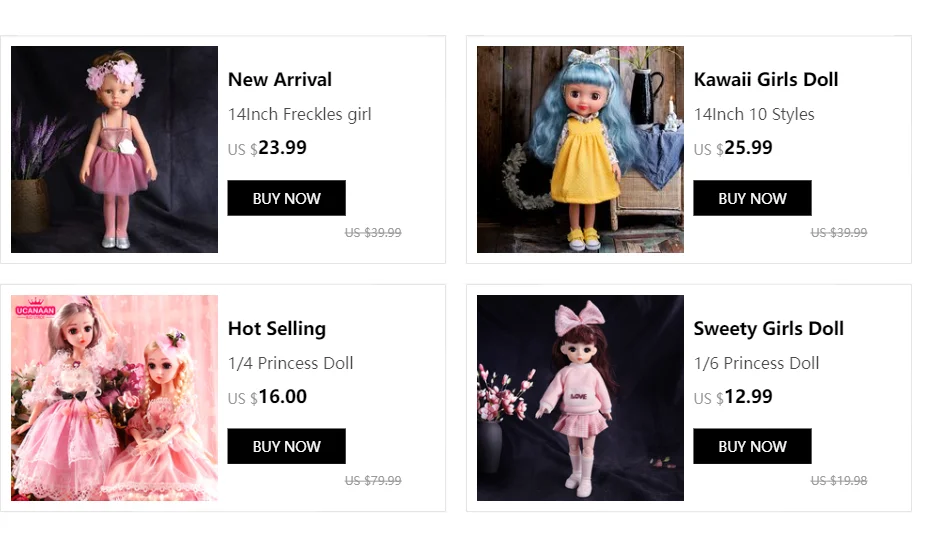Click the UCANAAN brand logo

(34, 308)
